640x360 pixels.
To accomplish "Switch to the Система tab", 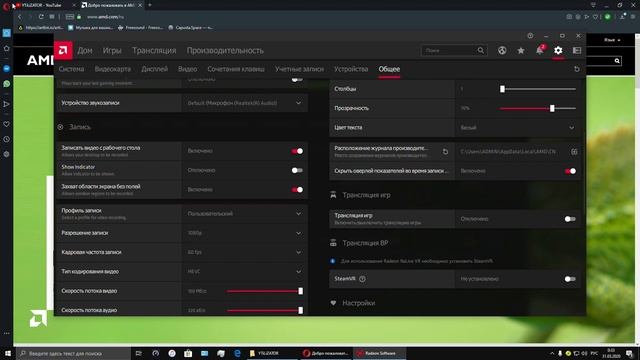I will (71, 69).
